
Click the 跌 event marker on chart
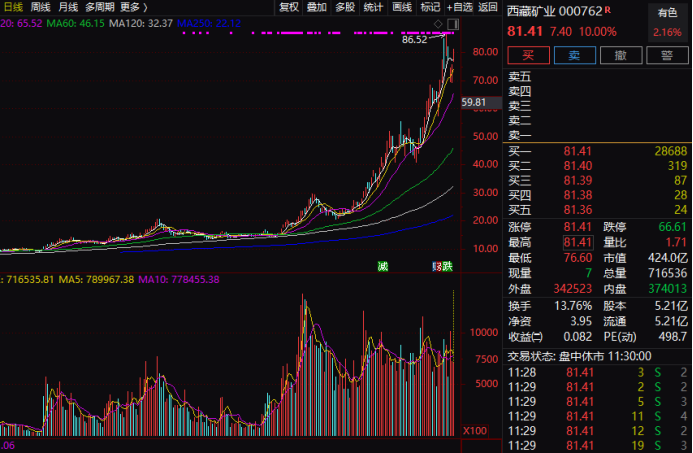click(x=448, y=265)
